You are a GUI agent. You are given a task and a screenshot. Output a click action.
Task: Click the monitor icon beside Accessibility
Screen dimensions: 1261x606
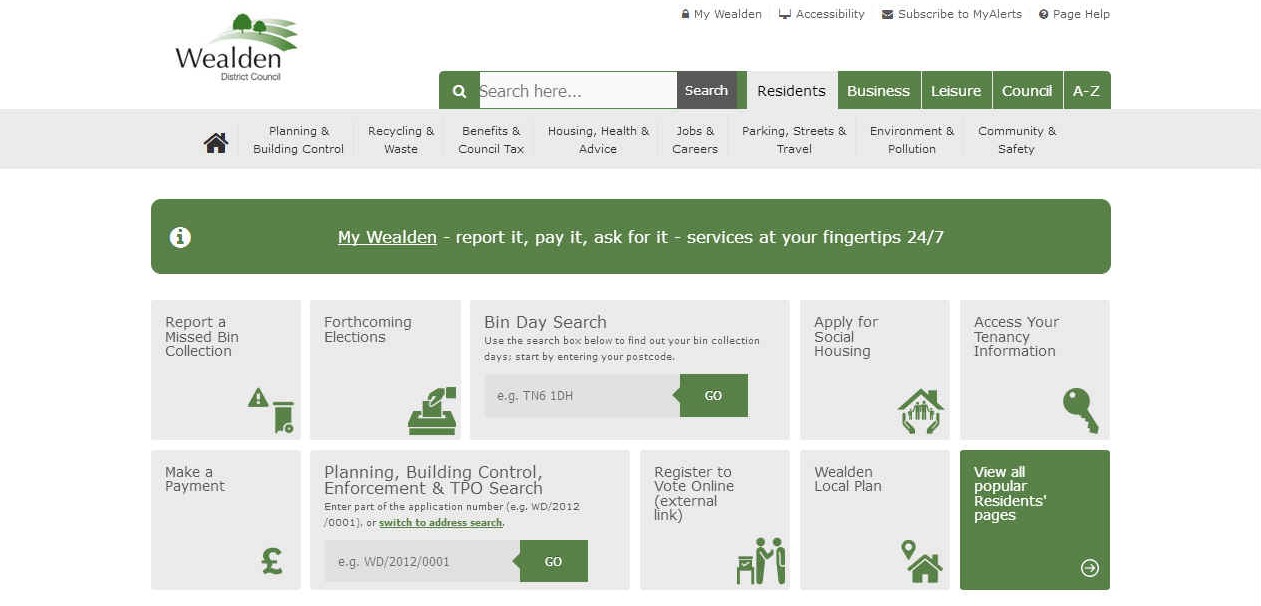click(x=785, y=15)
